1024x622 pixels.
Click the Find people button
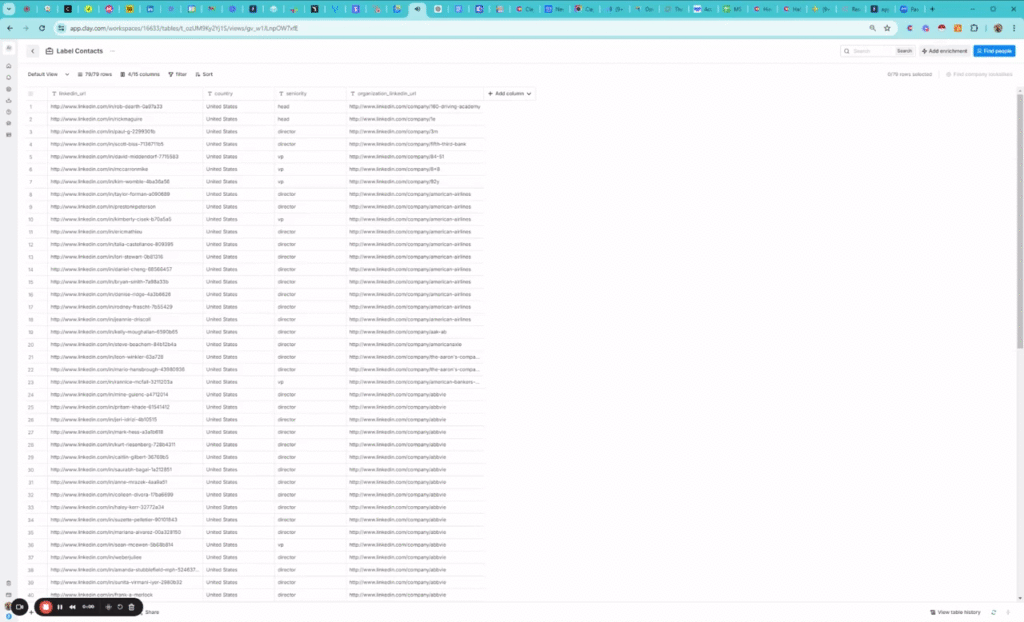pyautogui.click(x=994, y=51)
